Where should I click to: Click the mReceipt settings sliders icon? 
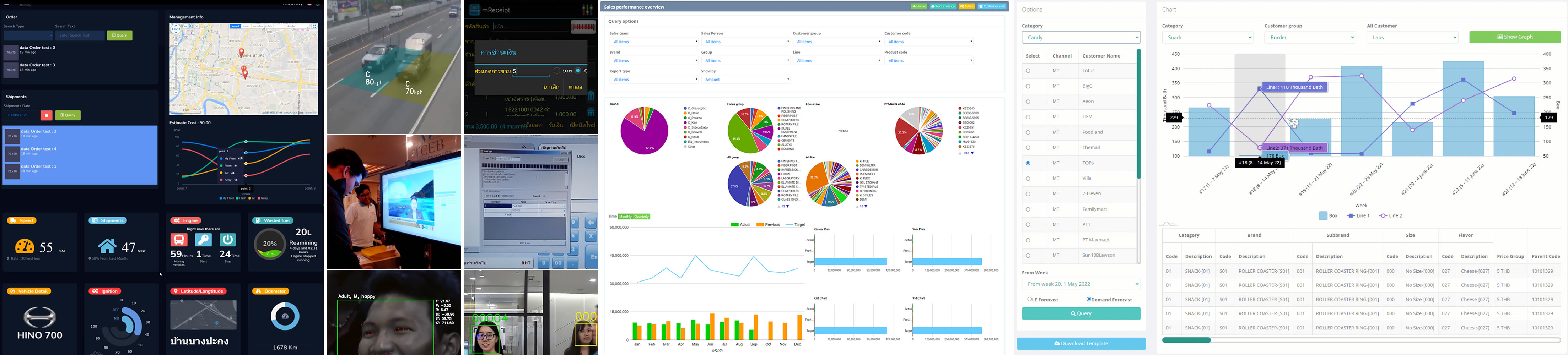click(x=587, y=10)
